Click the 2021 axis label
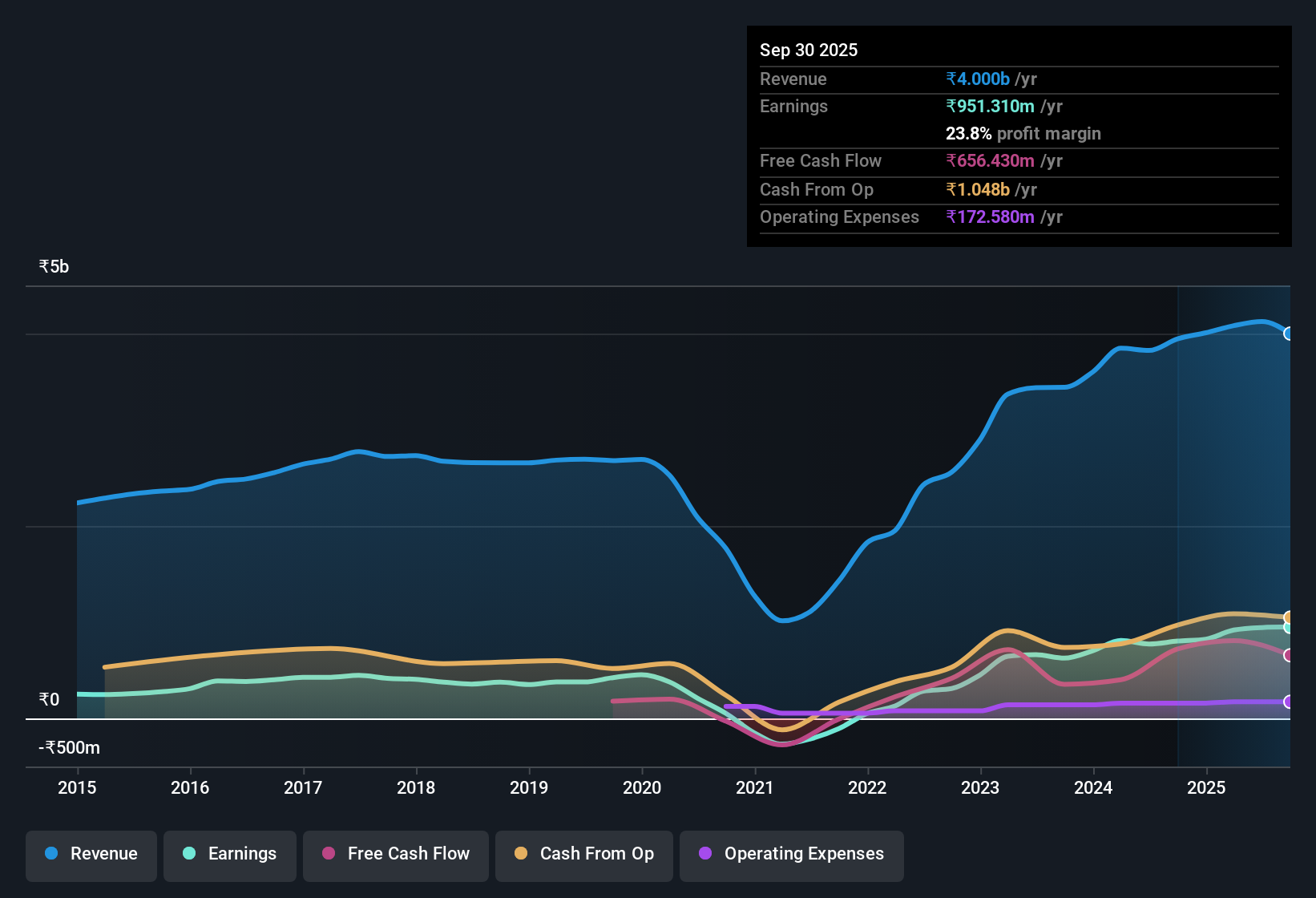This screenshot has width=1316, height=898. (x=754, y=788)
